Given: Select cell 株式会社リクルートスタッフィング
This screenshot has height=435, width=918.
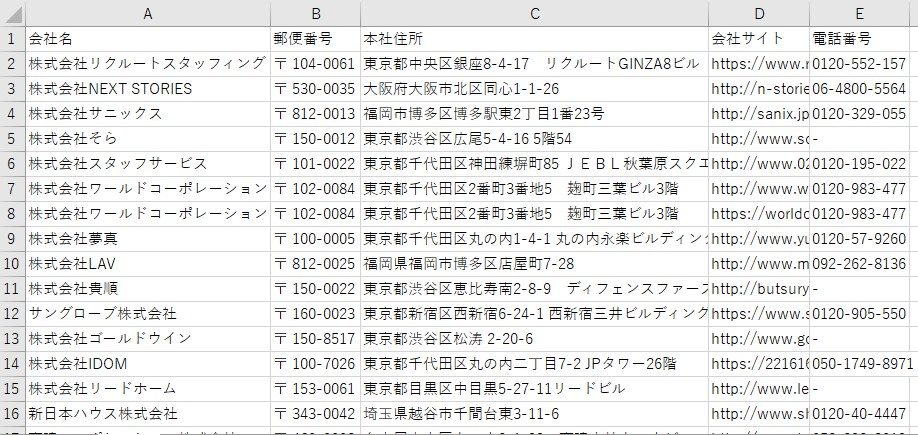Looking at the screenshot, I should click(x=148, y=64).
